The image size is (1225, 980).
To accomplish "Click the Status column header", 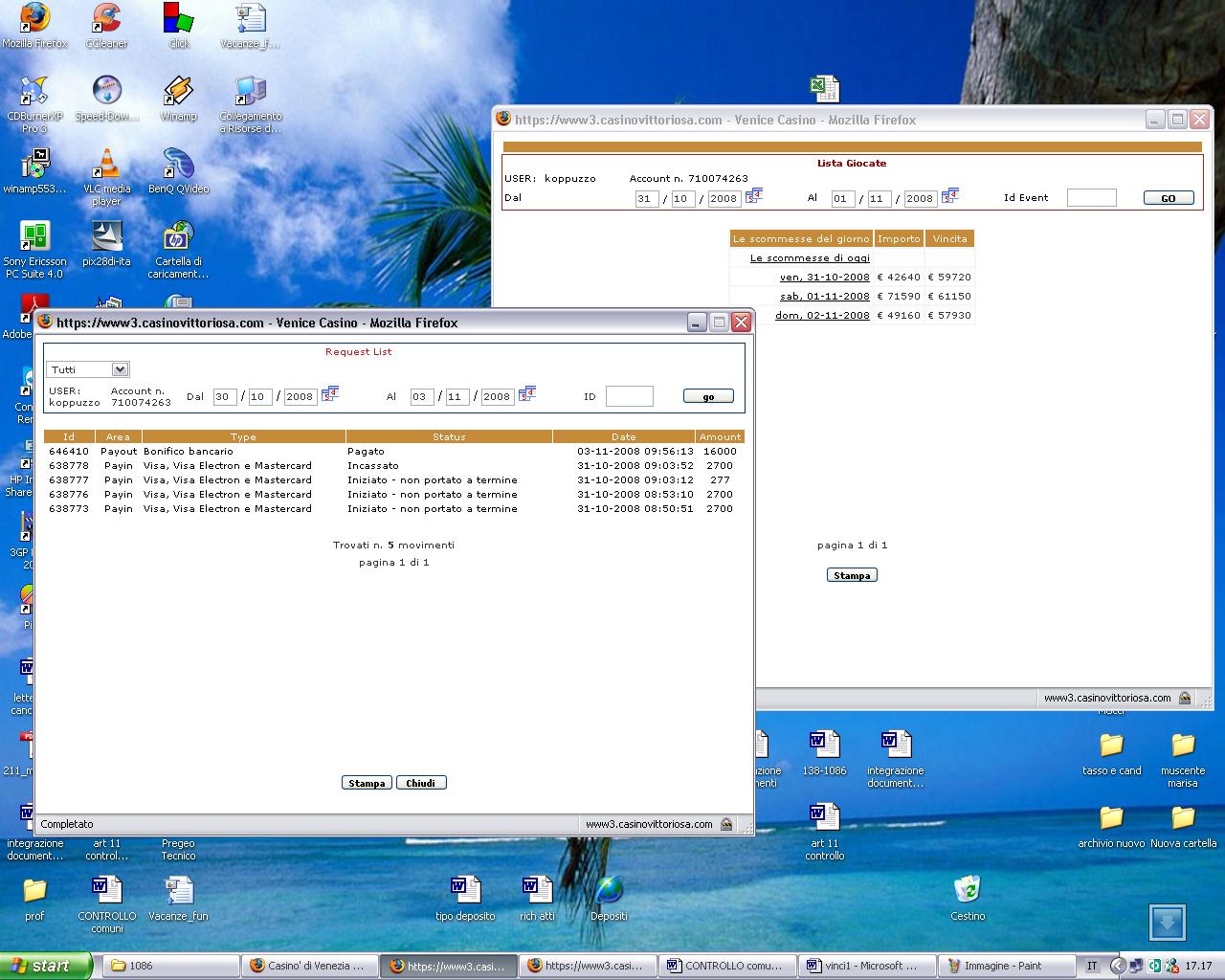I will 449,436.
